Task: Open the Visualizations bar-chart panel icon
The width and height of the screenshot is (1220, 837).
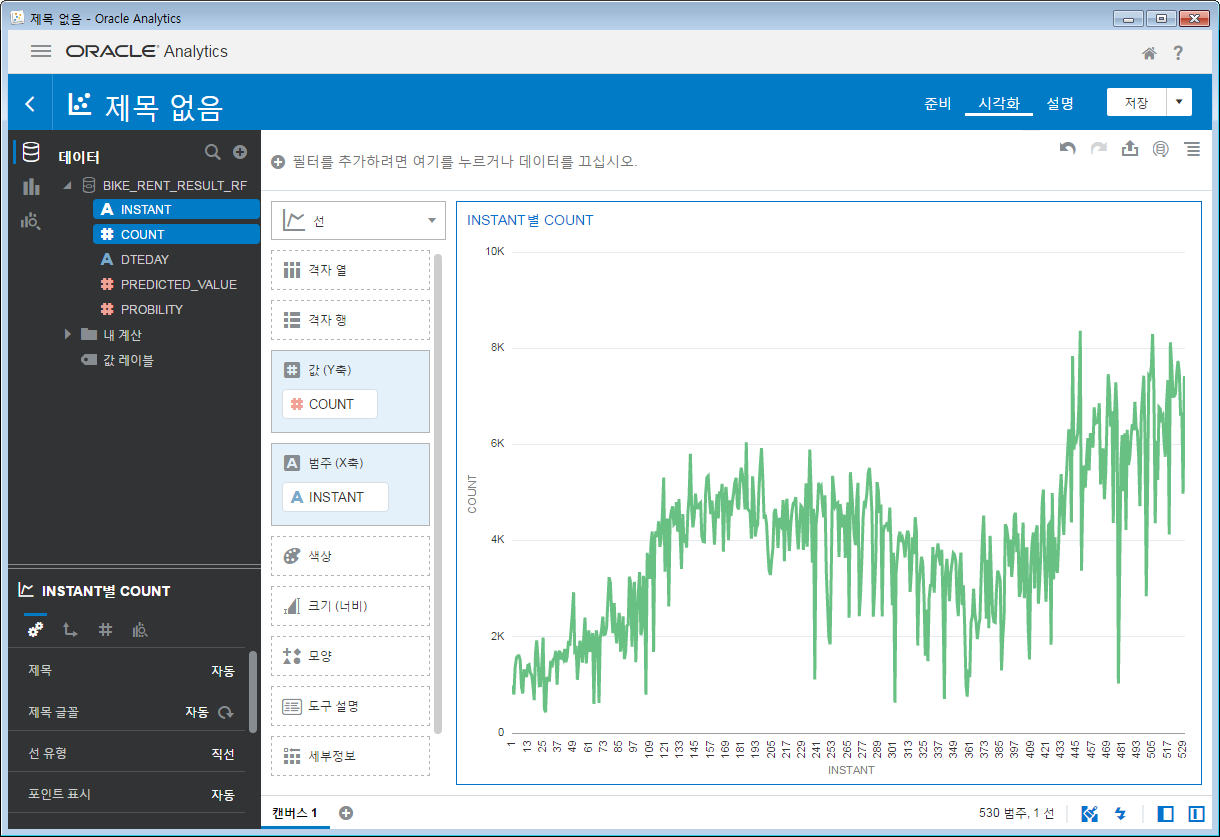Action: click(x=31, y=186)
